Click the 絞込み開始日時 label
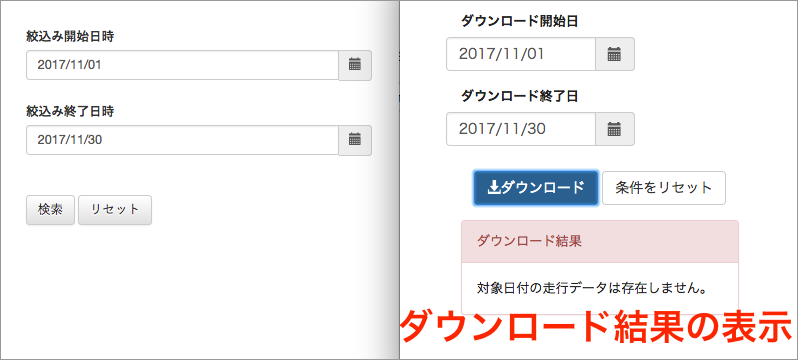Viewport: 798px width, 360px height. click(70, 36)
